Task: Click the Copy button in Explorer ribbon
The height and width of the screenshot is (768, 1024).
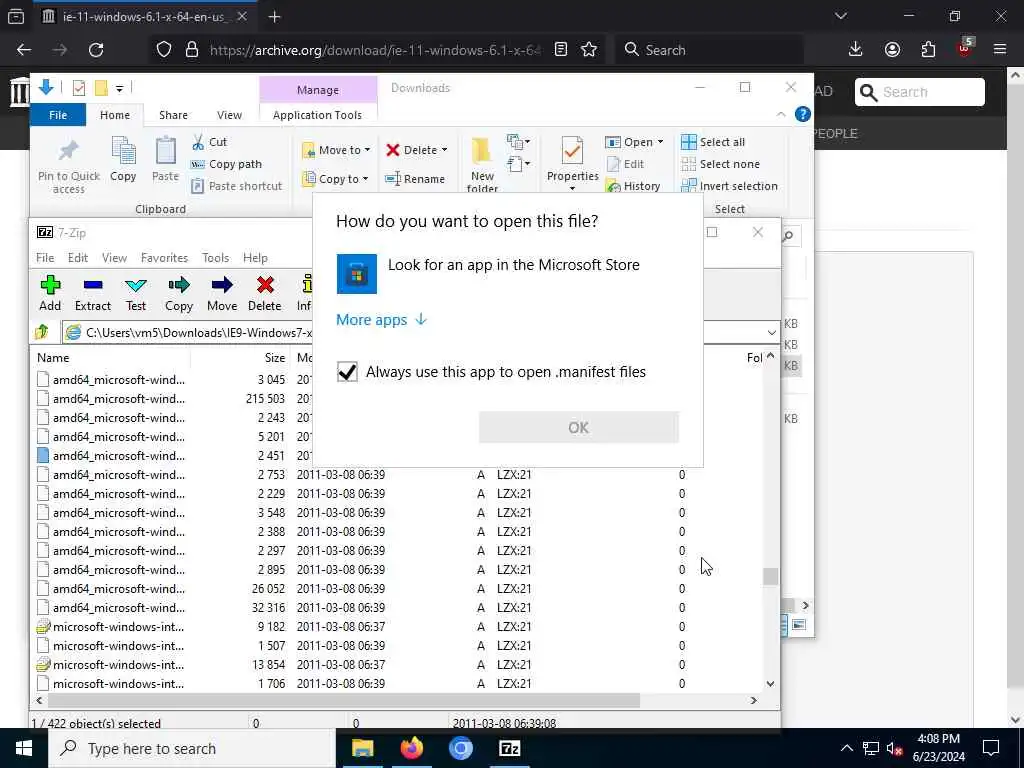Action: [123, 159]
